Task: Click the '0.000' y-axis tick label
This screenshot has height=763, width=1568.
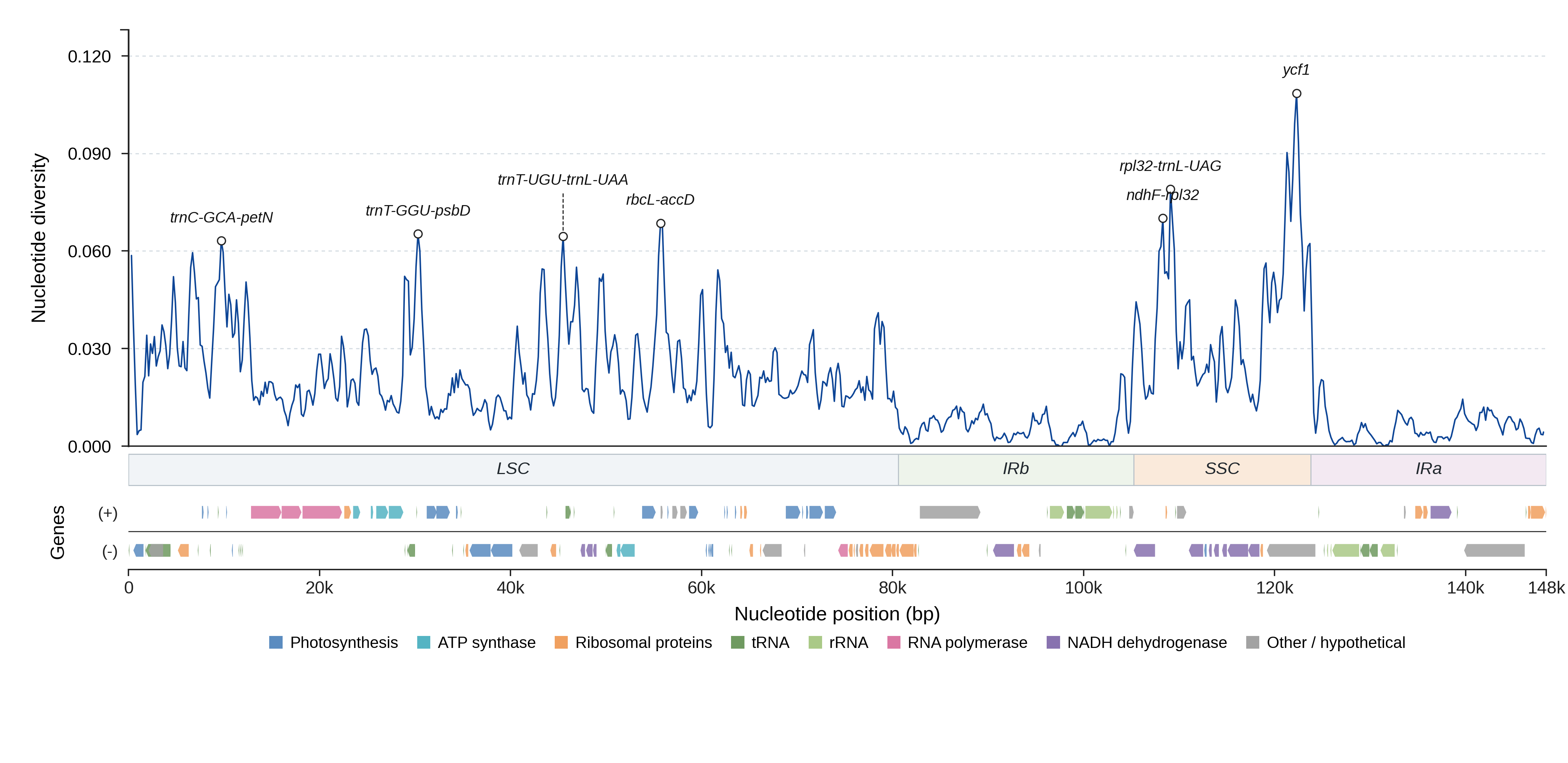Action: (90, 447)
